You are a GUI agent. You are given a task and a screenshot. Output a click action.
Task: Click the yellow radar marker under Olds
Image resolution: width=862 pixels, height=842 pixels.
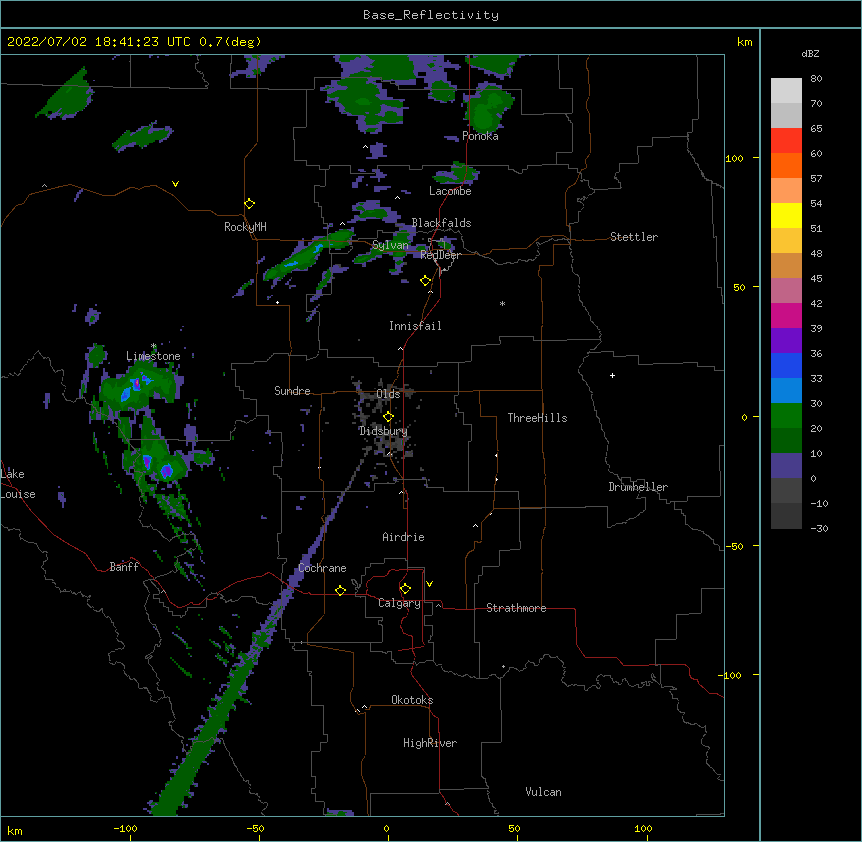click(x=388, y=416)
